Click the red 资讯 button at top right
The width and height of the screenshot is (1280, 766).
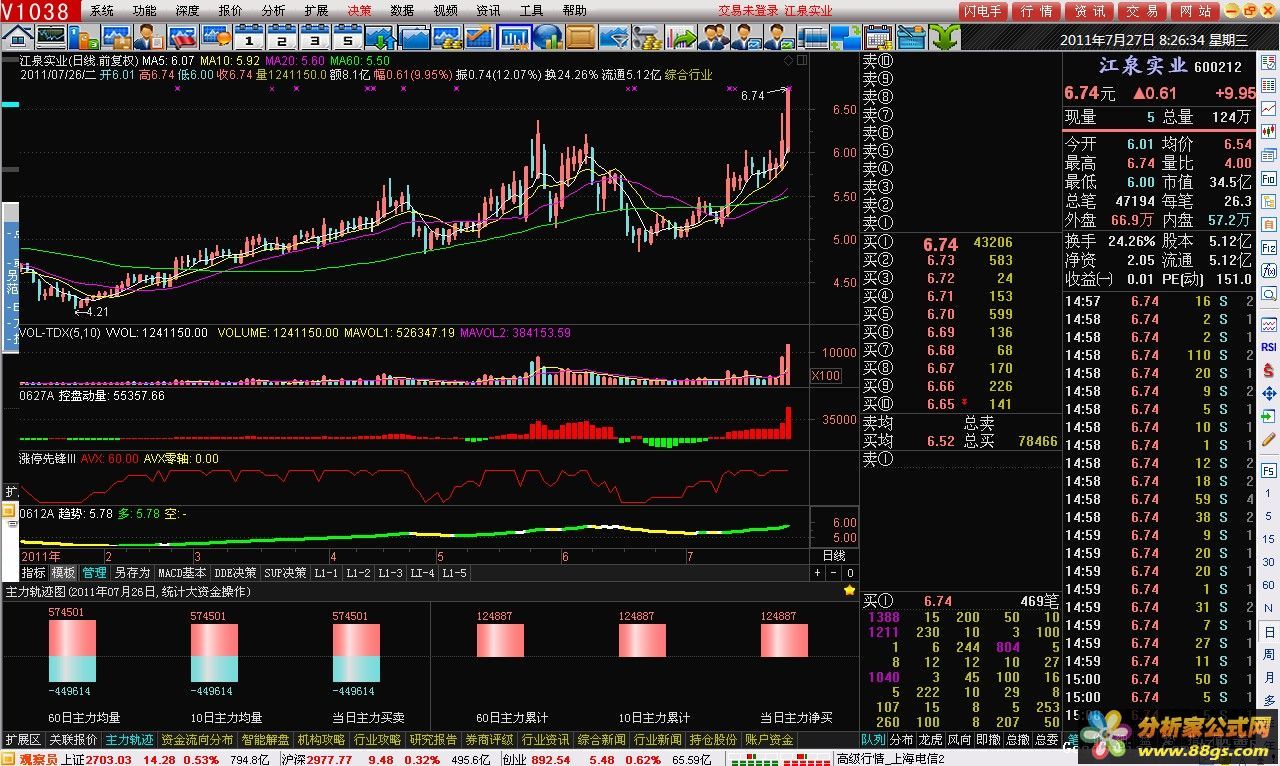(x=1089, y=11)
